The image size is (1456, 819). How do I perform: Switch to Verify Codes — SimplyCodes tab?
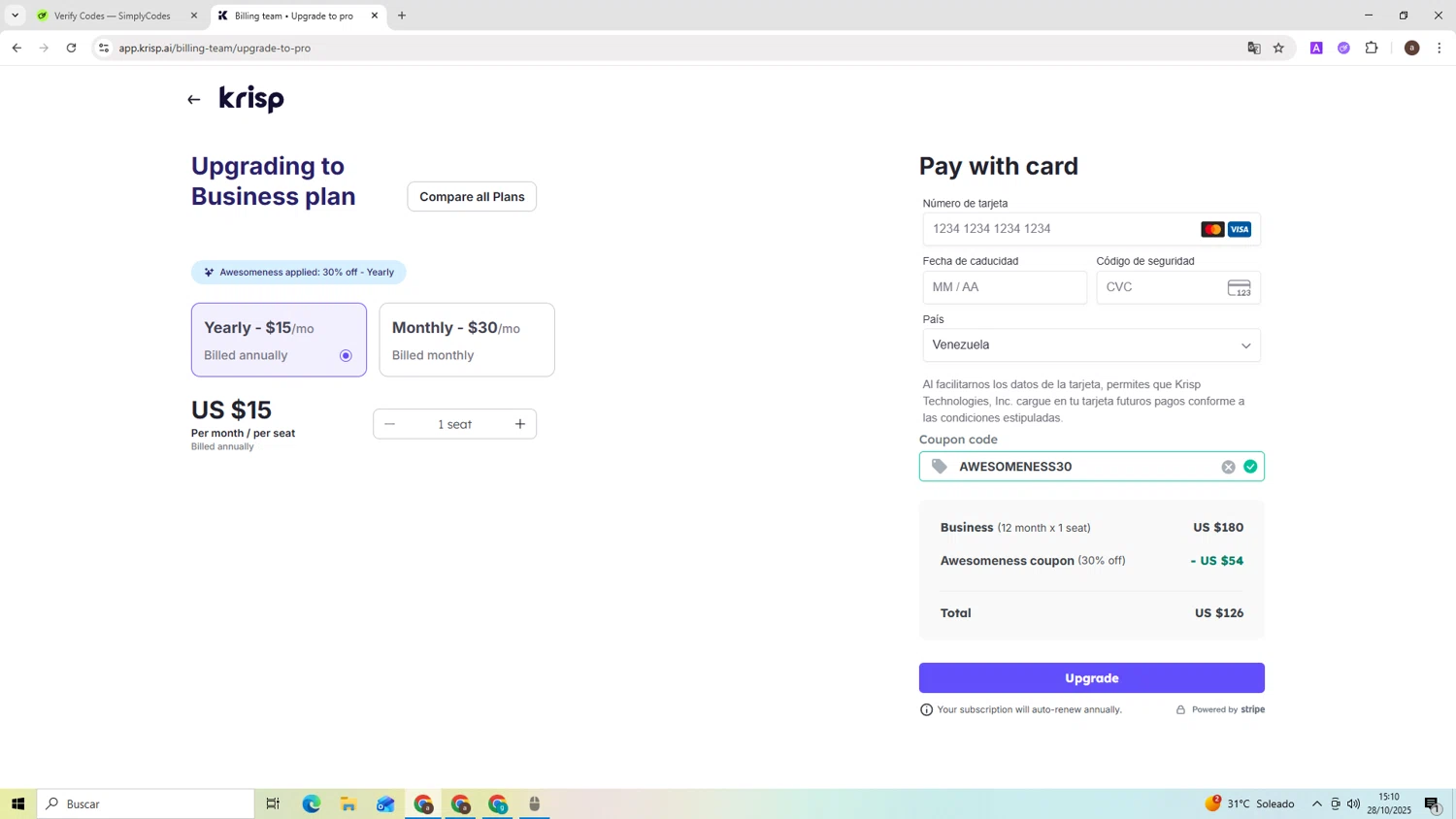point(112,16)
